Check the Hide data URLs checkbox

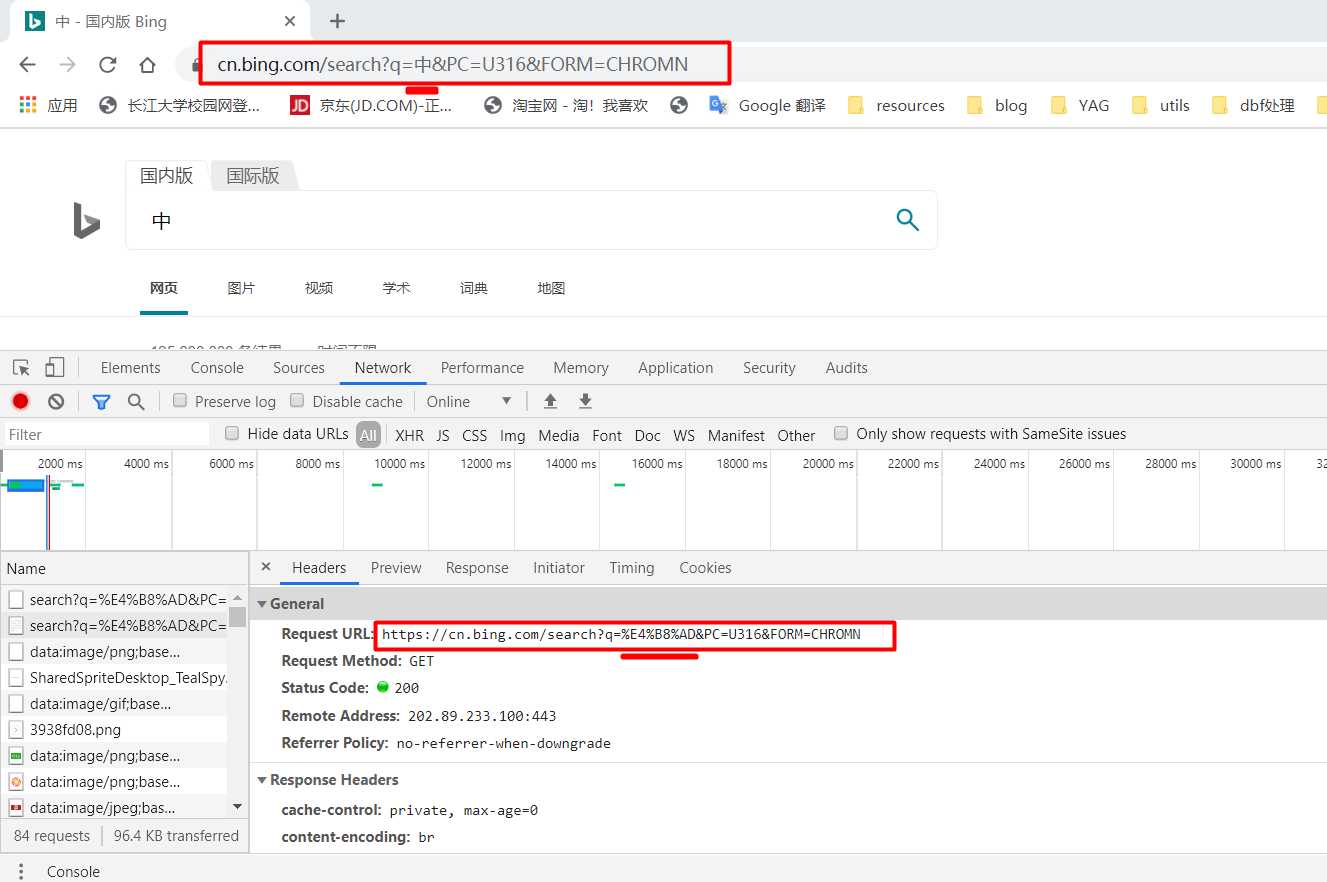[232, 433]
